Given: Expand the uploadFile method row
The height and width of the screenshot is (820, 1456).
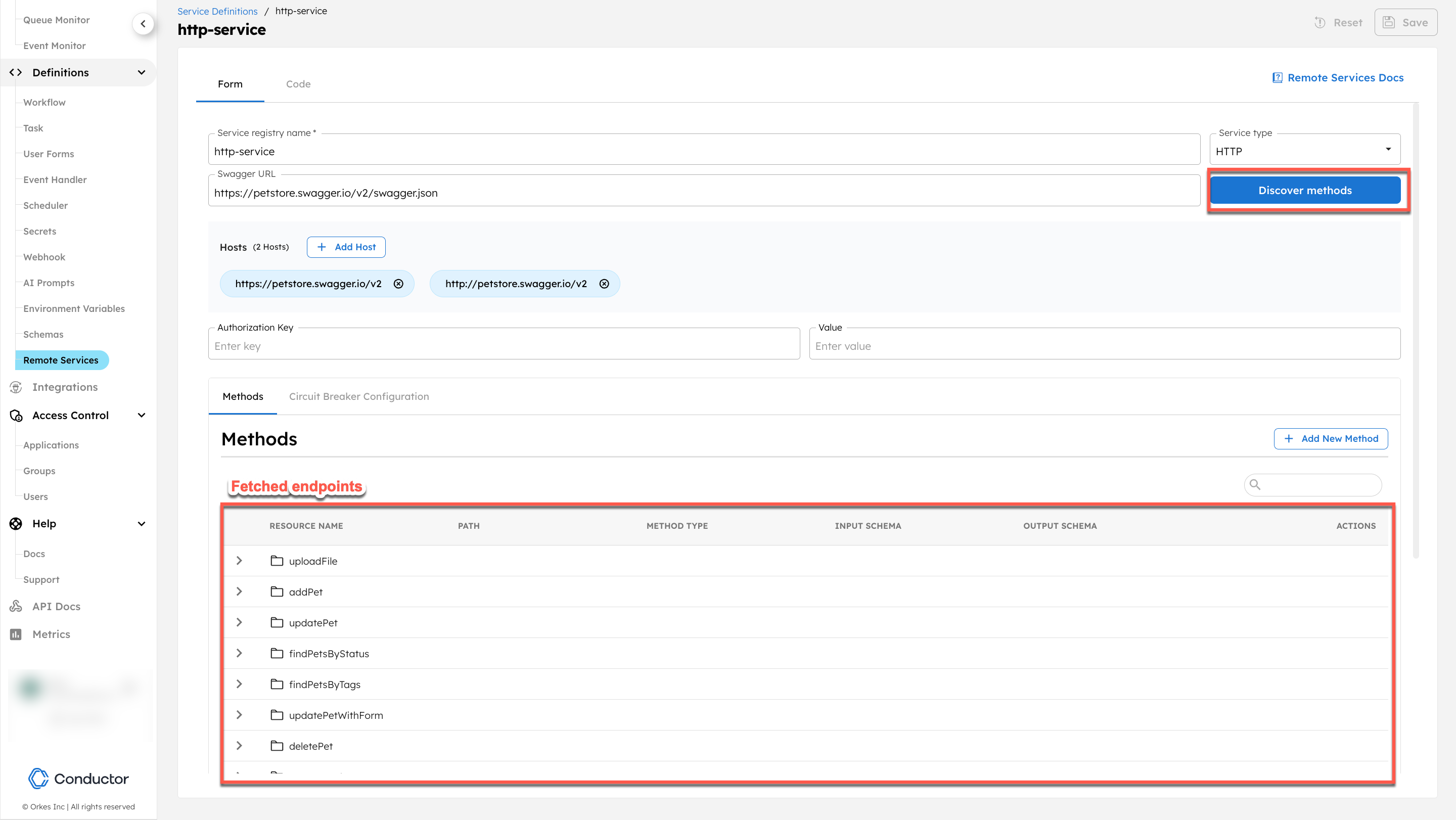Looking at the screenshot, I should tap(239, 561).
